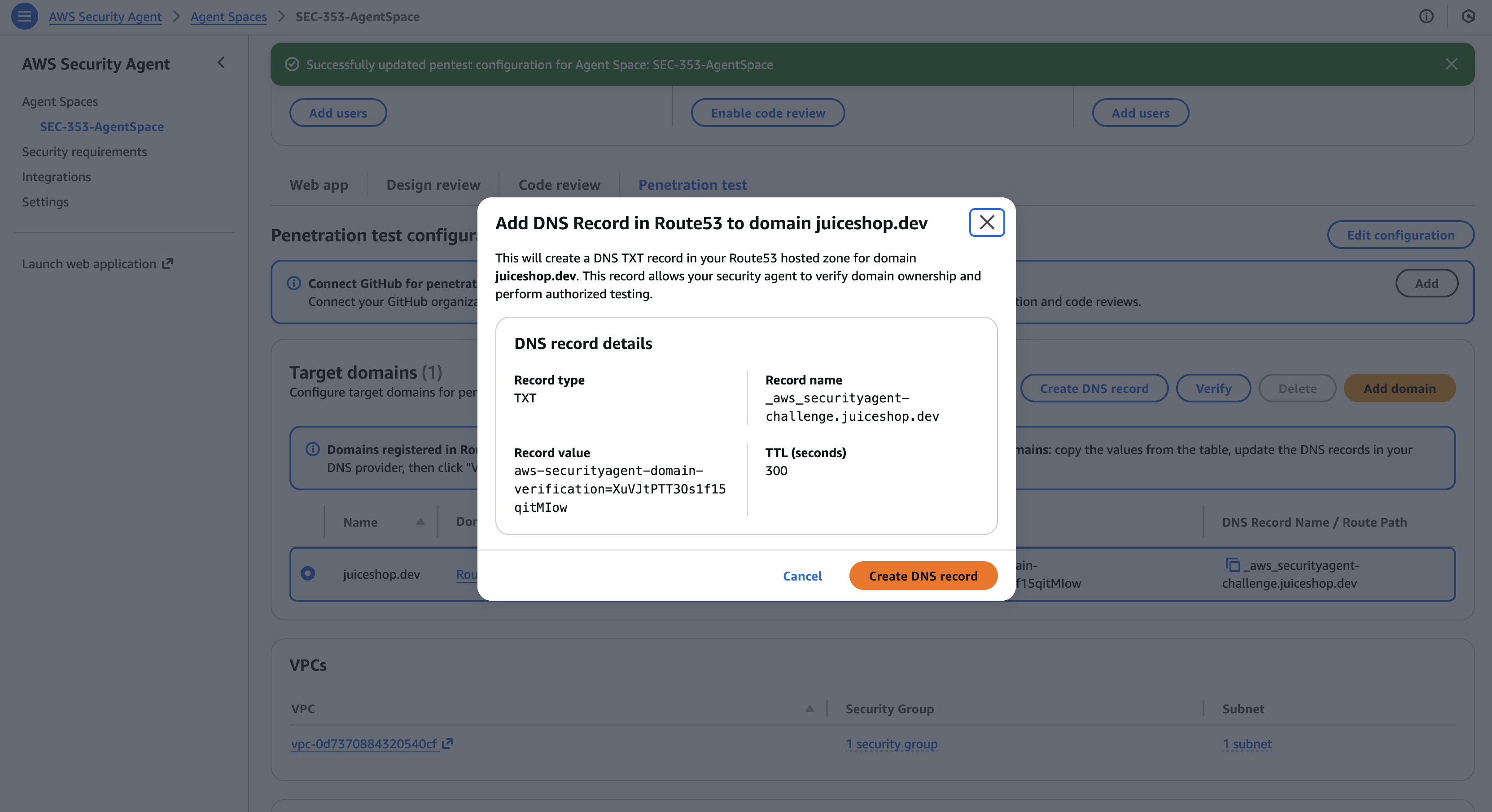Open the hamburger navigation menu icon
The image size is (1492, 812).
click(x=24, y=16)
